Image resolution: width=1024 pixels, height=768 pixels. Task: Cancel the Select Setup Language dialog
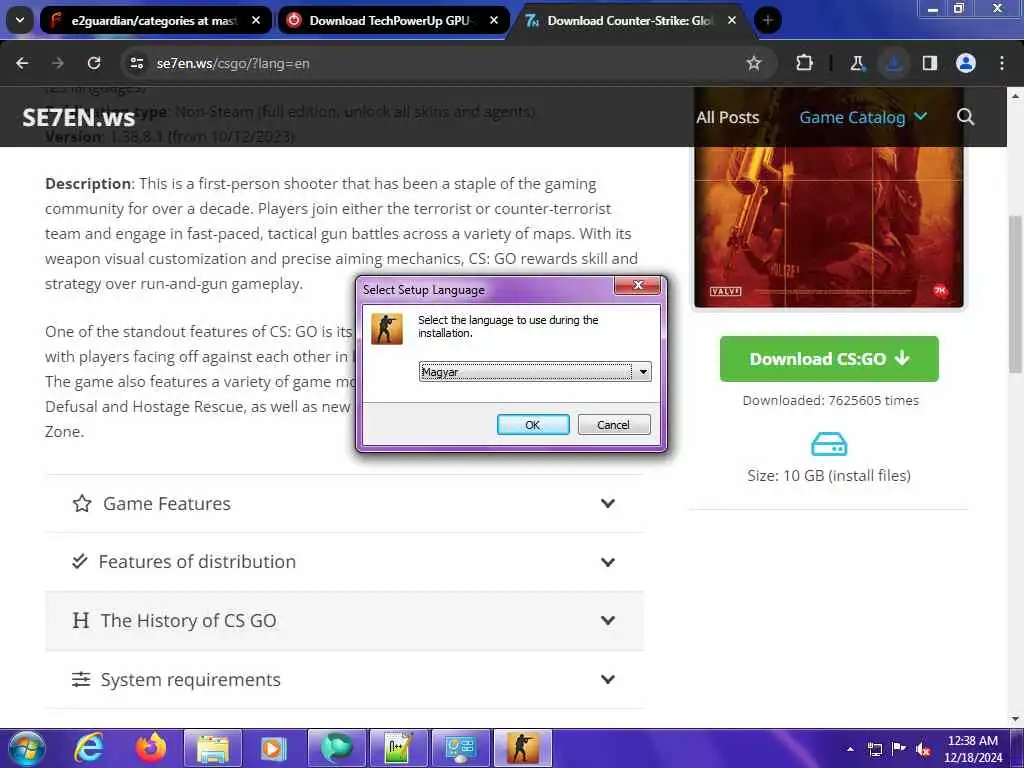pyautogui.click(x=613, y=424)
